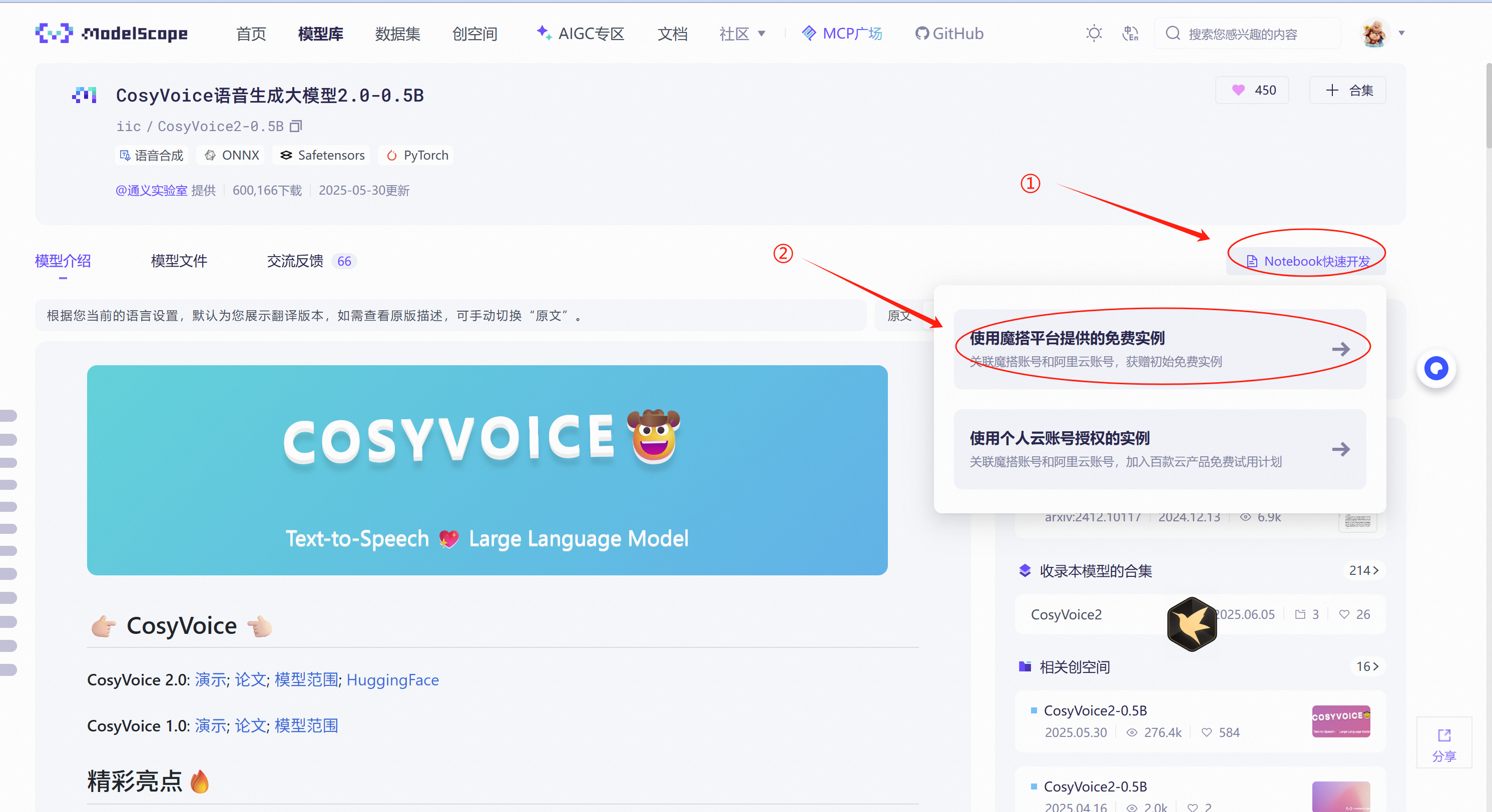Open the CosyVoice2 collection card

[1200, 614]
